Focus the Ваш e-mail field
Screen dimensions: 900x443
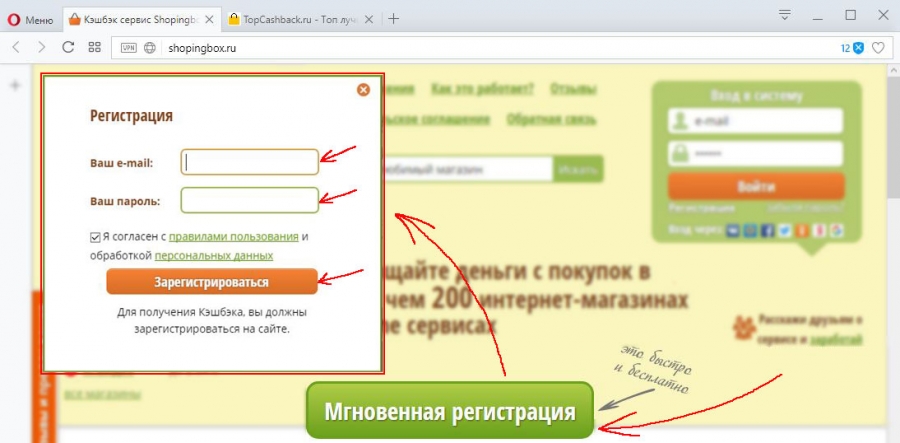tap(250, 162)
